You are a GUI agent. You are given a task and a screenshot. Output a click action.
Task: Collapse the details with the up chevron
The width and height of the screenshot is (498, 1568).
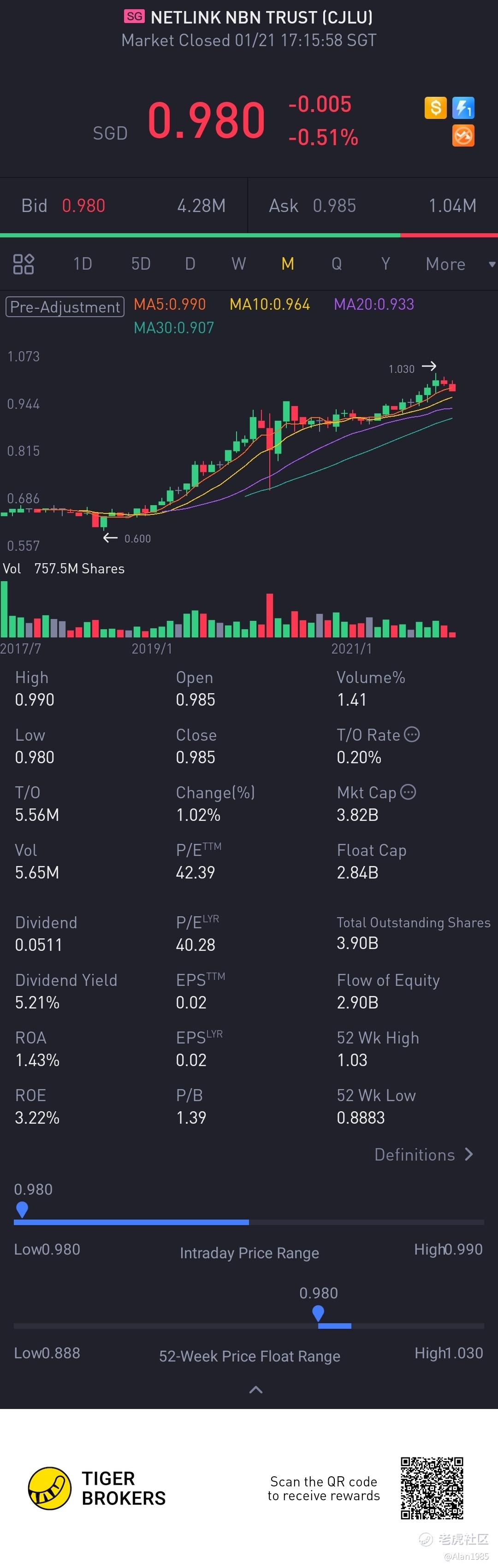tap(256, 1390)
